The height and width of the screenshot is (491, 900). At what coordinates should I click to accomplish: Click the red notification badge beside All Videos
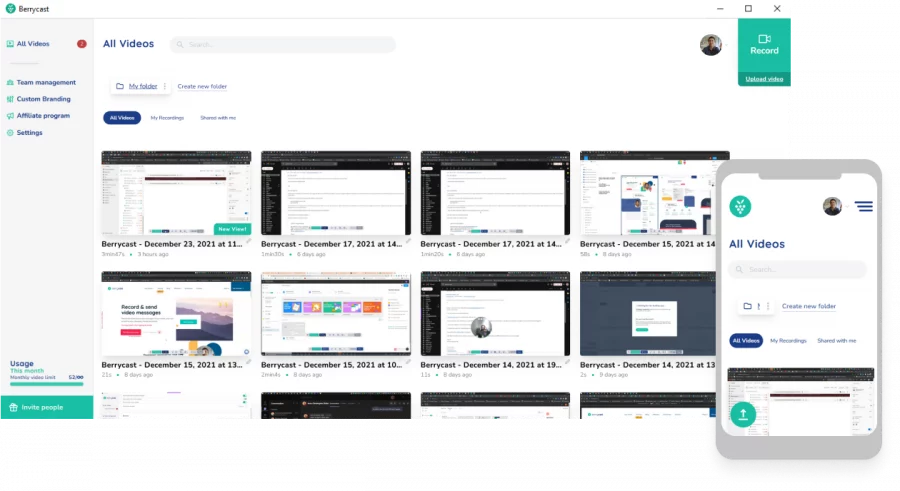point(82,44)
